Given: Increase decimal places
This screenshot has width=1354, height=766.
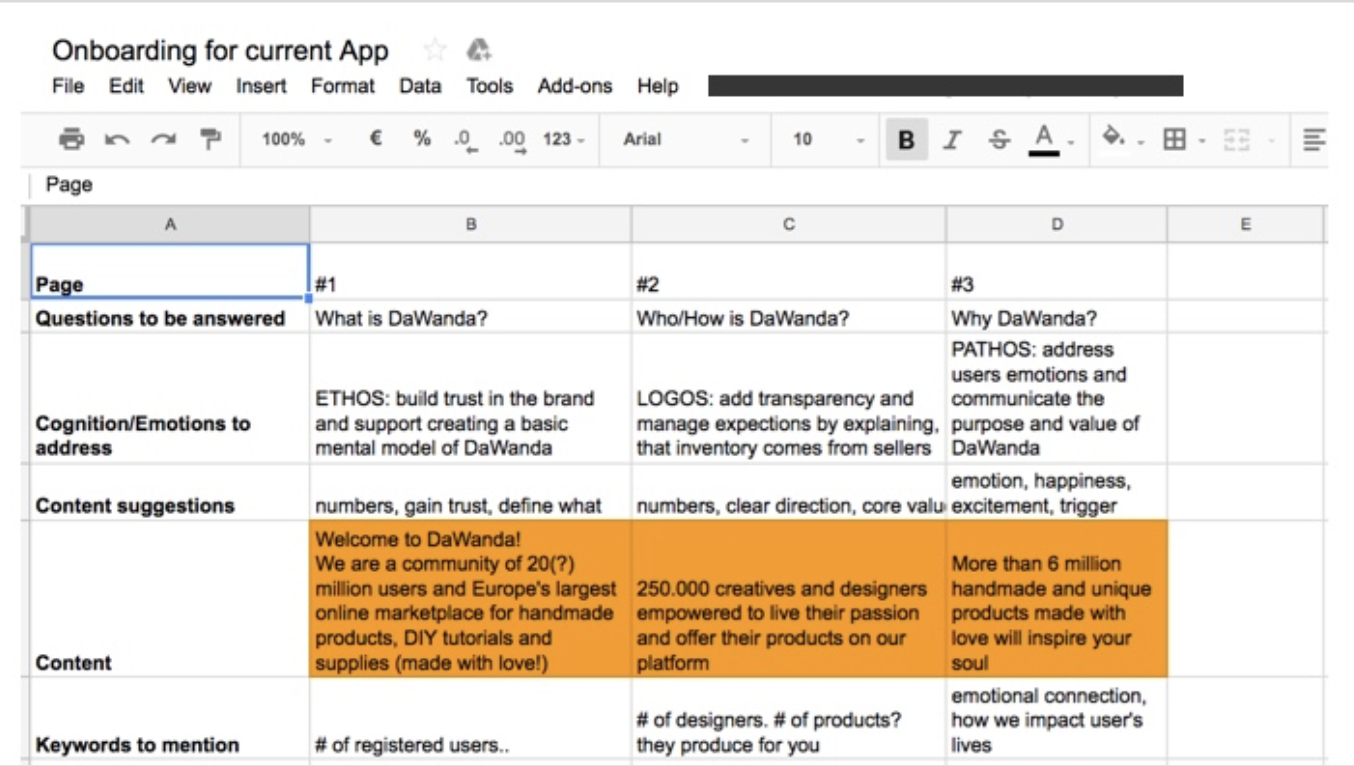Looking at the screenshot, I should [x=512, y=140].
